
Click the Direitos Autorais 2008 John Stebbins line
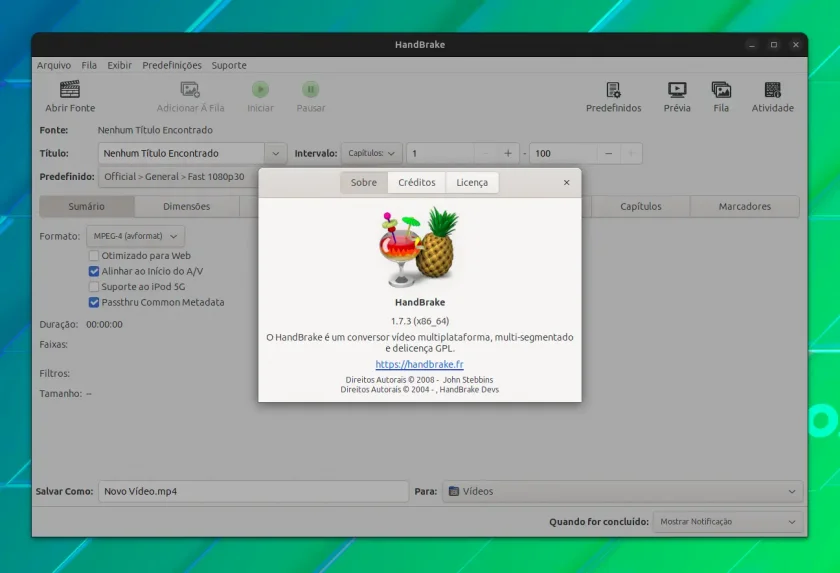[x=419, y=380]
